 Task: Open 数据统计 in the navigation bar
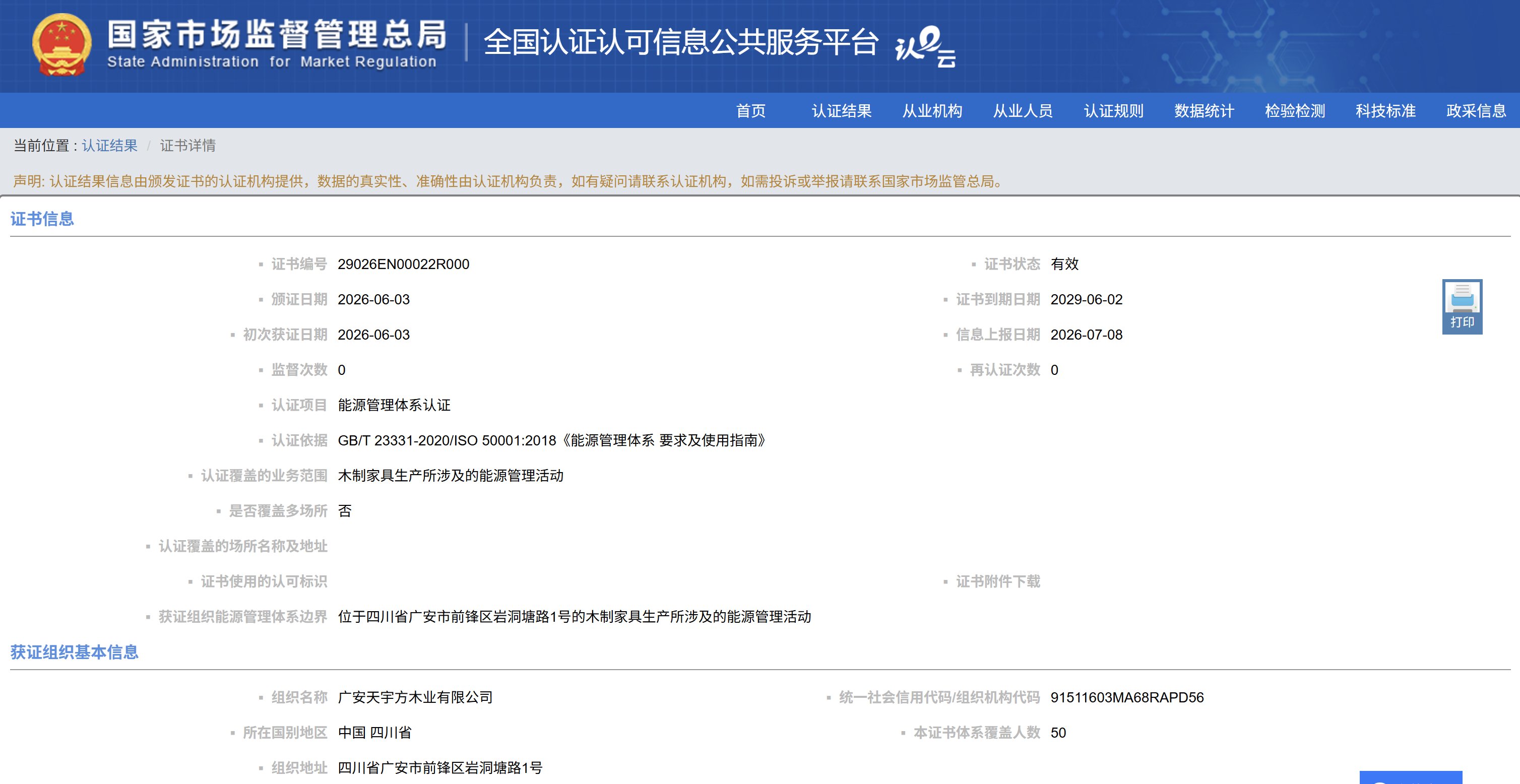point(1204,111)
